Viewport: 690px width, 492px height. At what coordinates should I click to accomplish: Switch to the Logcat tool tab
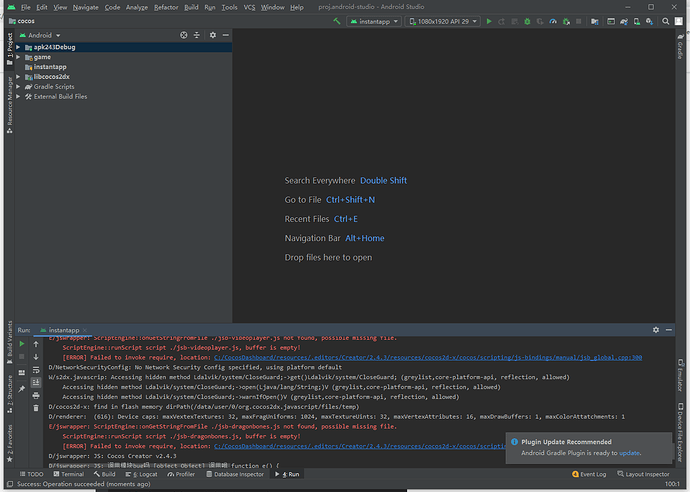[x=144, y=474]
